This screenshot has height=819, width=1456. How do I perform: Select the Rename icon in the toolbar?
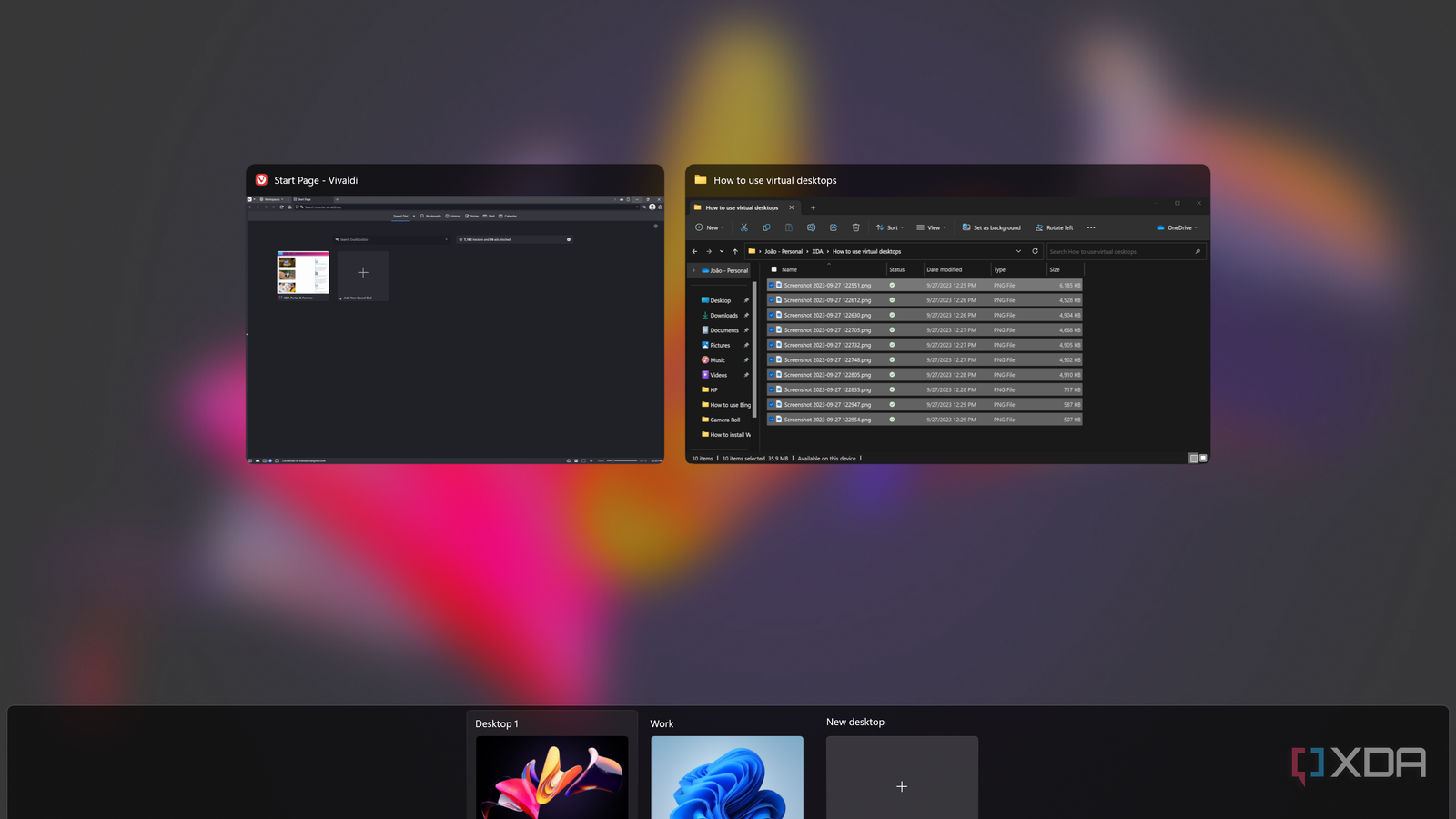(x=812, y=227)
